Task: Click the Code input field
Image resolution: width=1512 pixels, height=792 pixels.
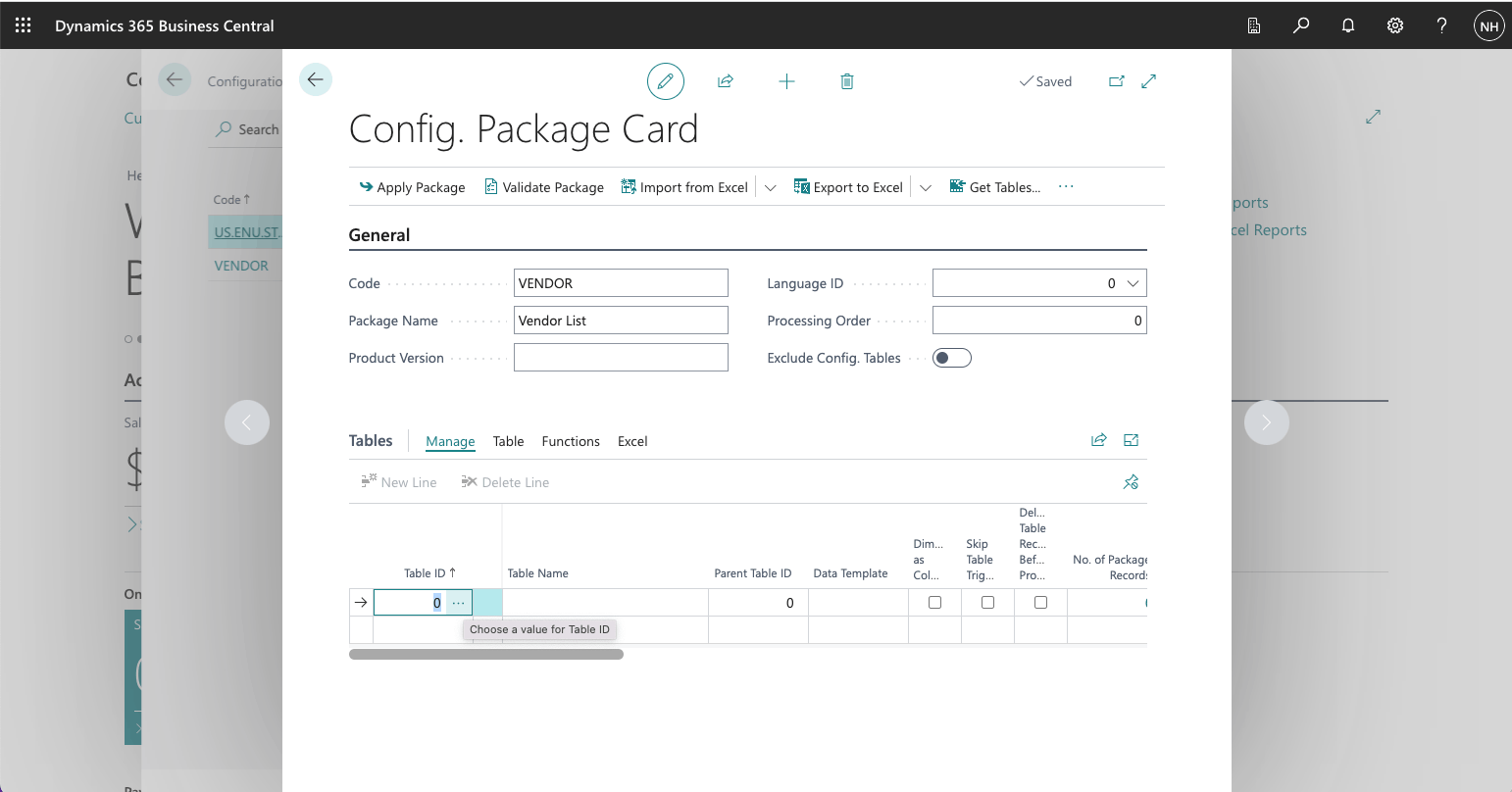Action: (621, 283)
